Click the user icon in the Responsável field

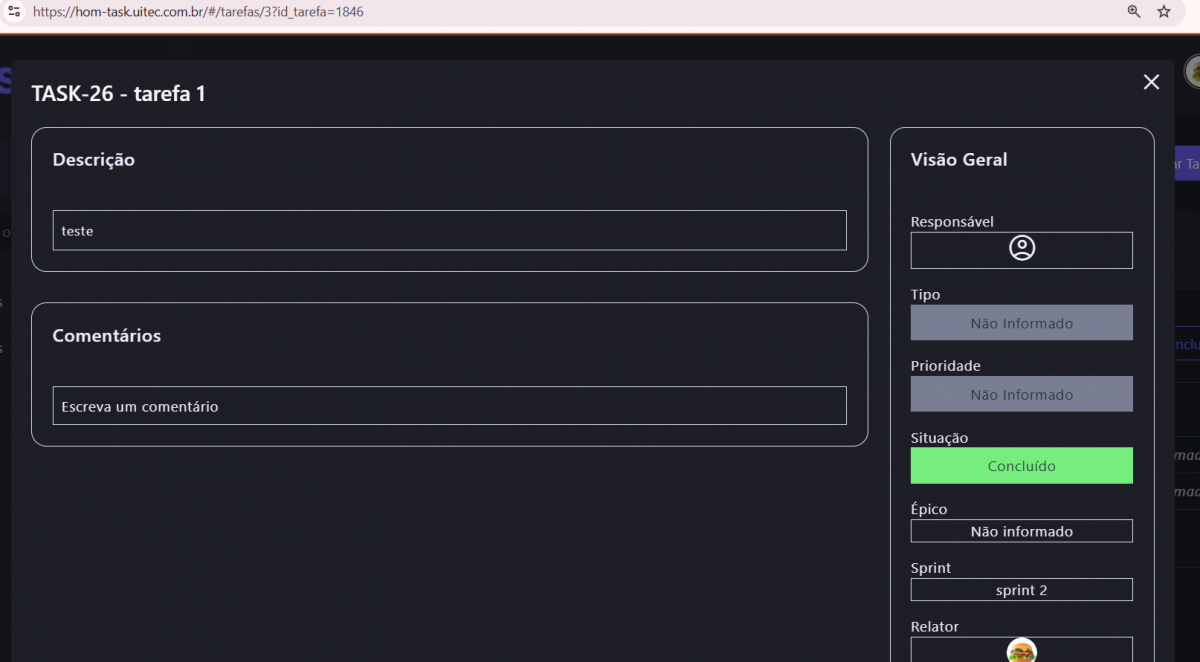[x=1021, y=248]
